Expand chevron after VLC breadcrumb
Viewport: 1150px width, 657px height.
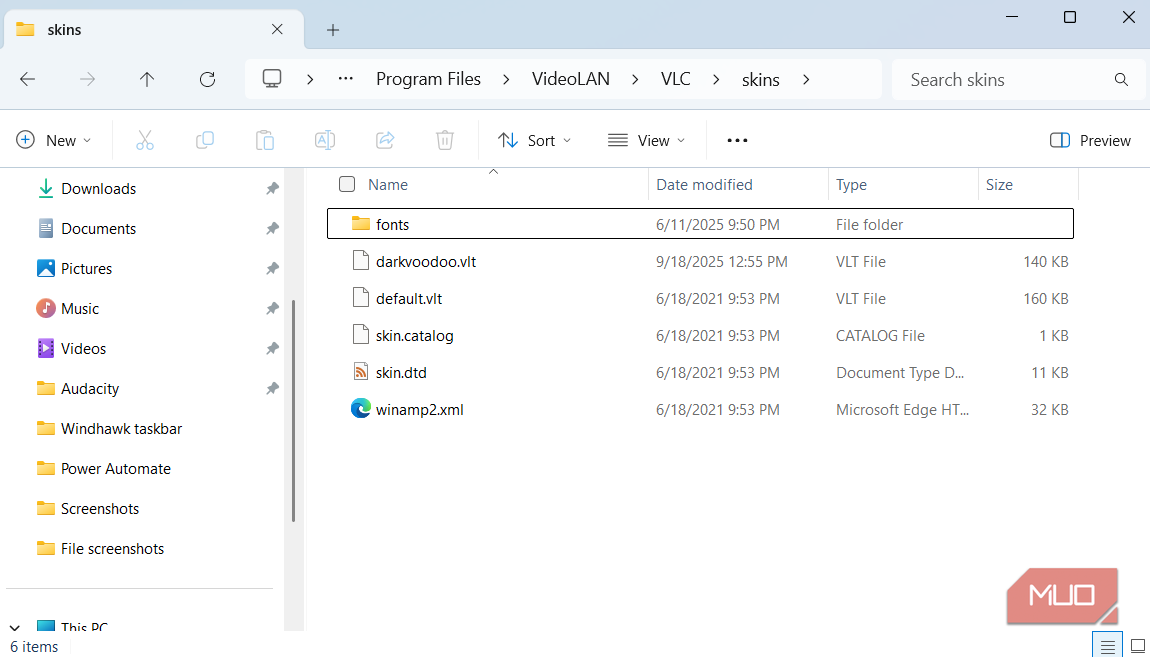point(716,79)
